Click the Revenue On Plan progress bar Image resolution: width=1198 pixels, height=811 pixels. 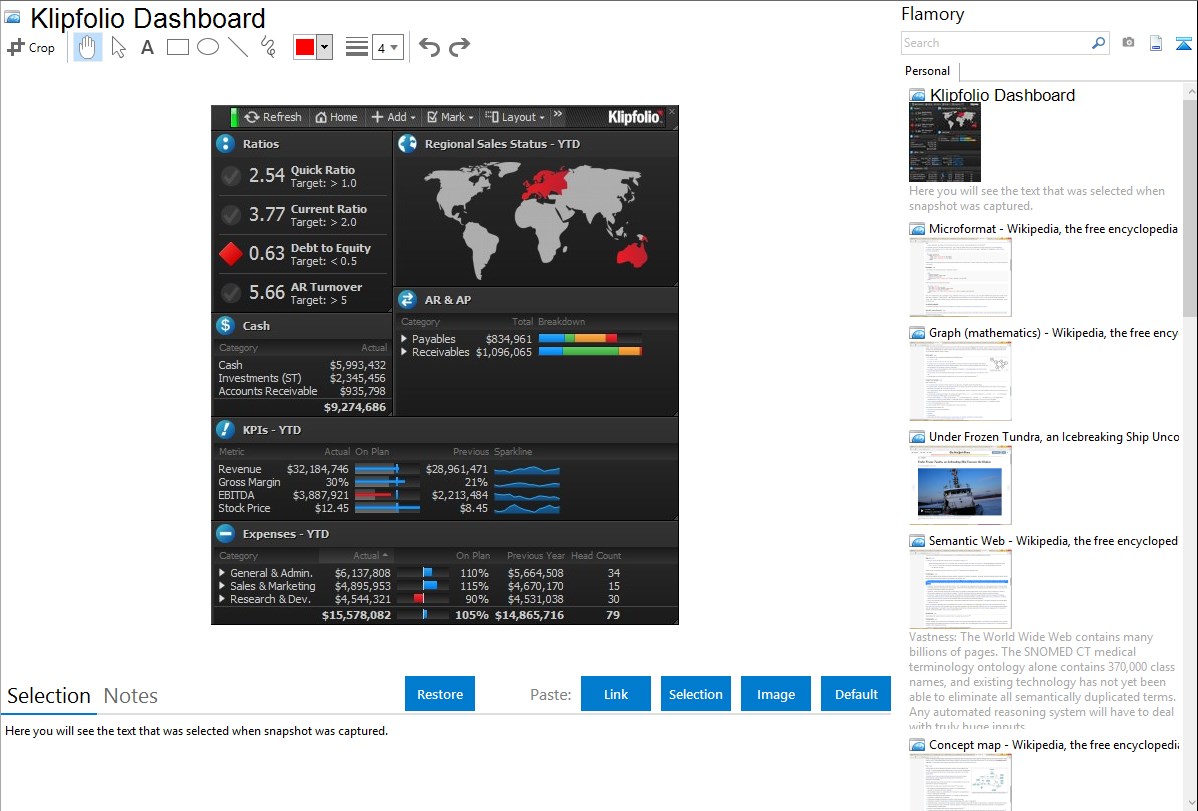coord(387,469)
